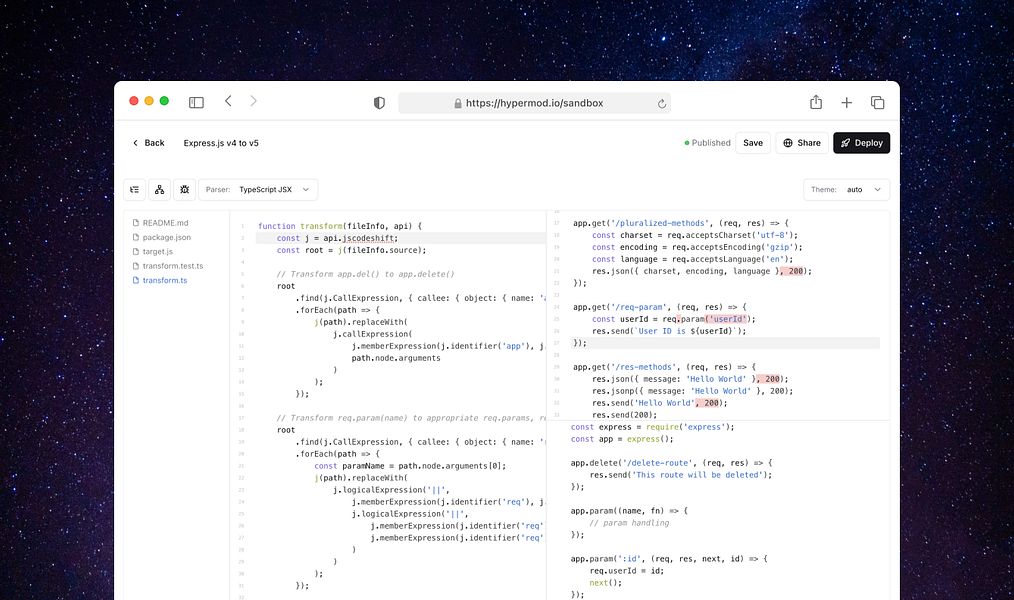Click the Deploy button
The image size is (1014, 600).
861,143
